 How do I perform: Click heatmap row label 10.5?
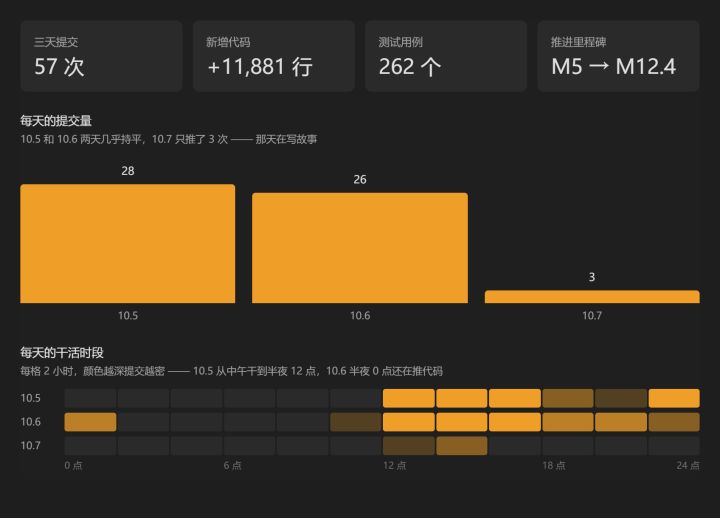[x=30, y=398]
